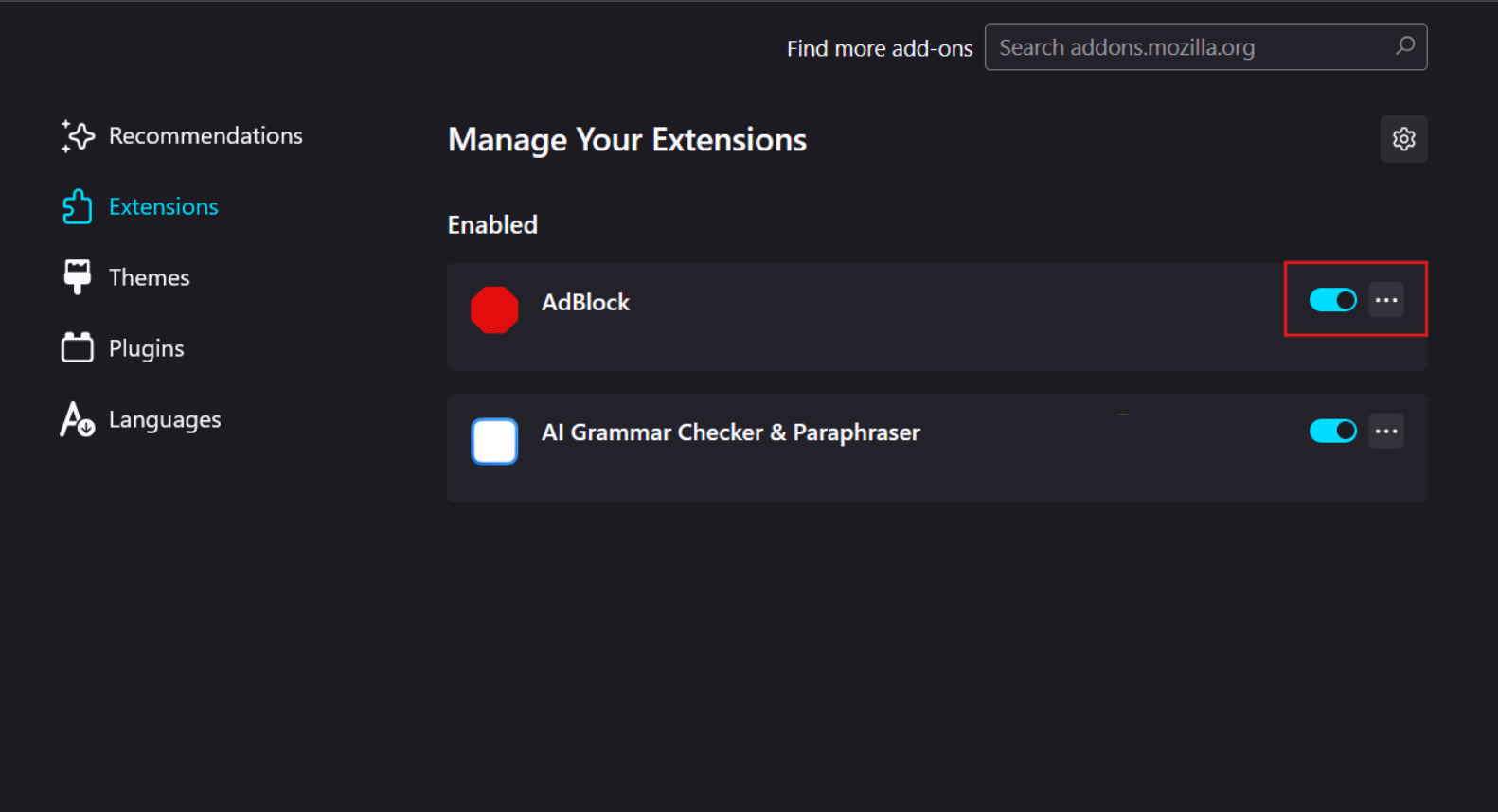1498x812 pixels.
Task: Open AI Grammar Checker's three-dot menu
Action: 1386,431
